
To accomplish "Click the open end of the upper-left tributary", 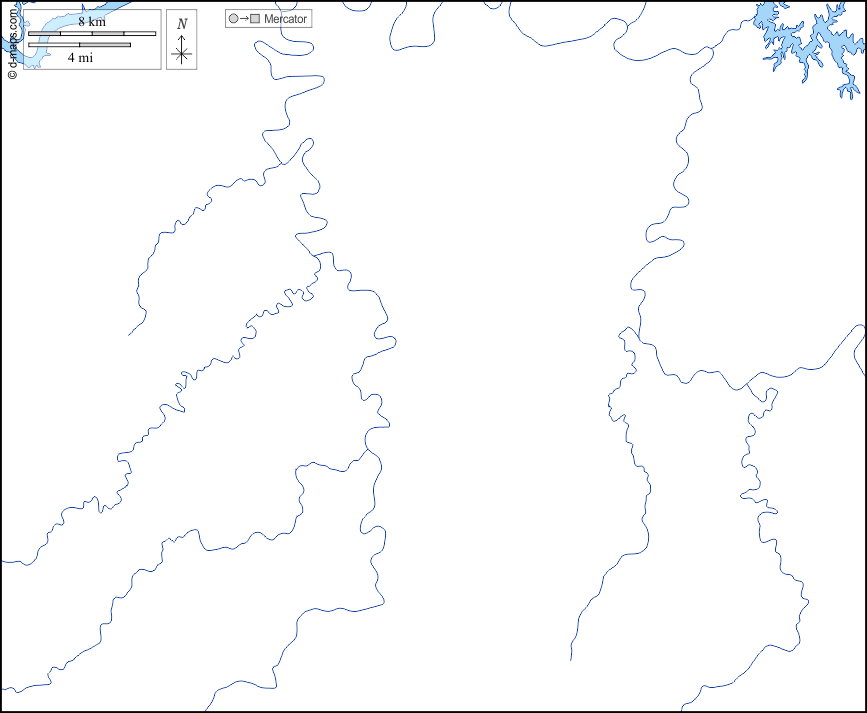I will (129, 334).
